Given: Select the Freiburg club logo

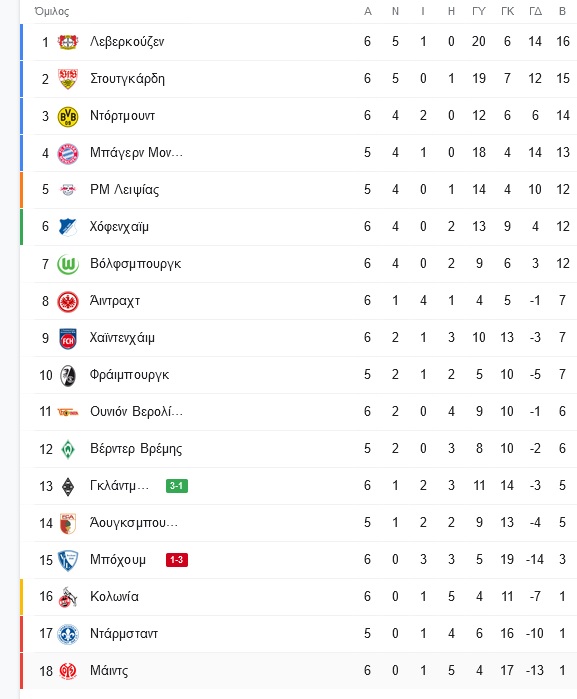Looking at the screenshot, I should [x=68, y=375].
